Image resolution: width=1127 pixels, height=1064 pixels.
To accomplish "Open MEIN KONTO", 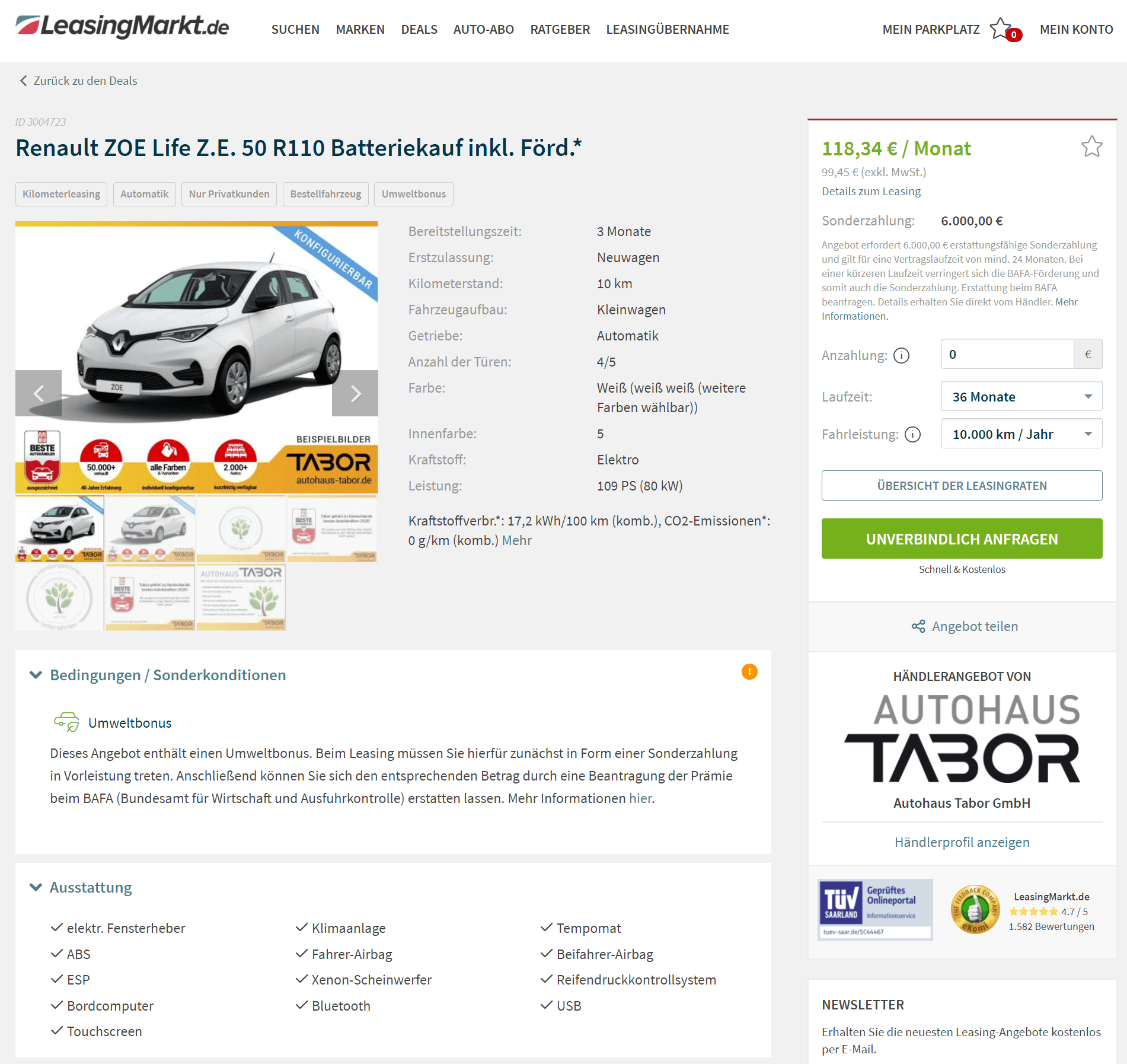I will click(1076, 30).
